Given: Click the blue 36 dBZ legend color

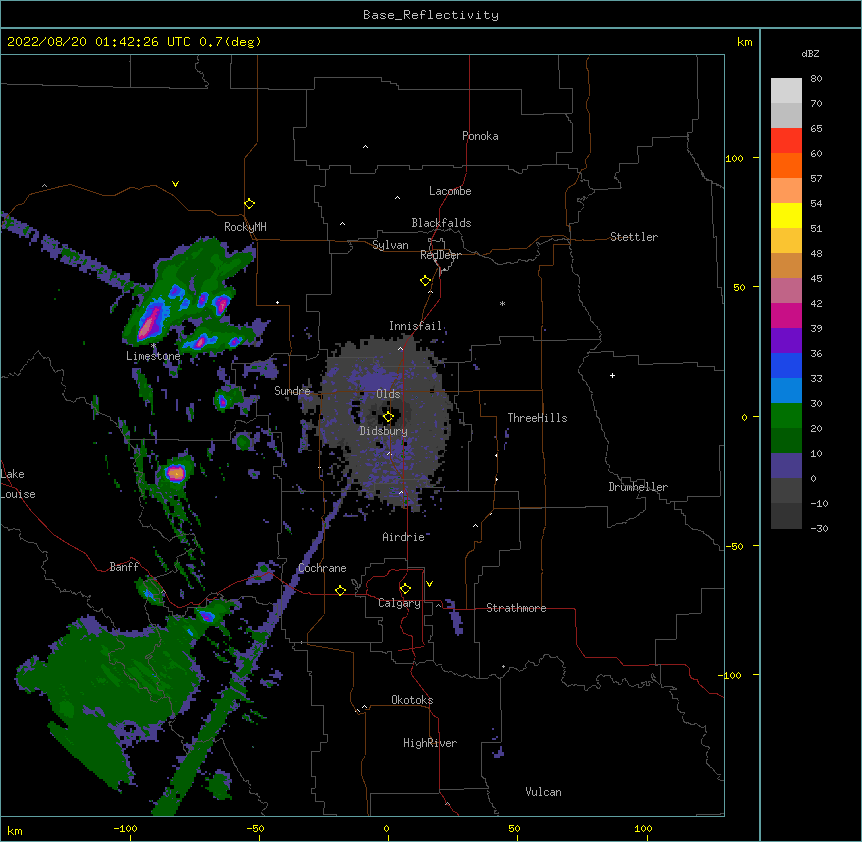Looking at the screenshot, I should [x=786, y=365].
